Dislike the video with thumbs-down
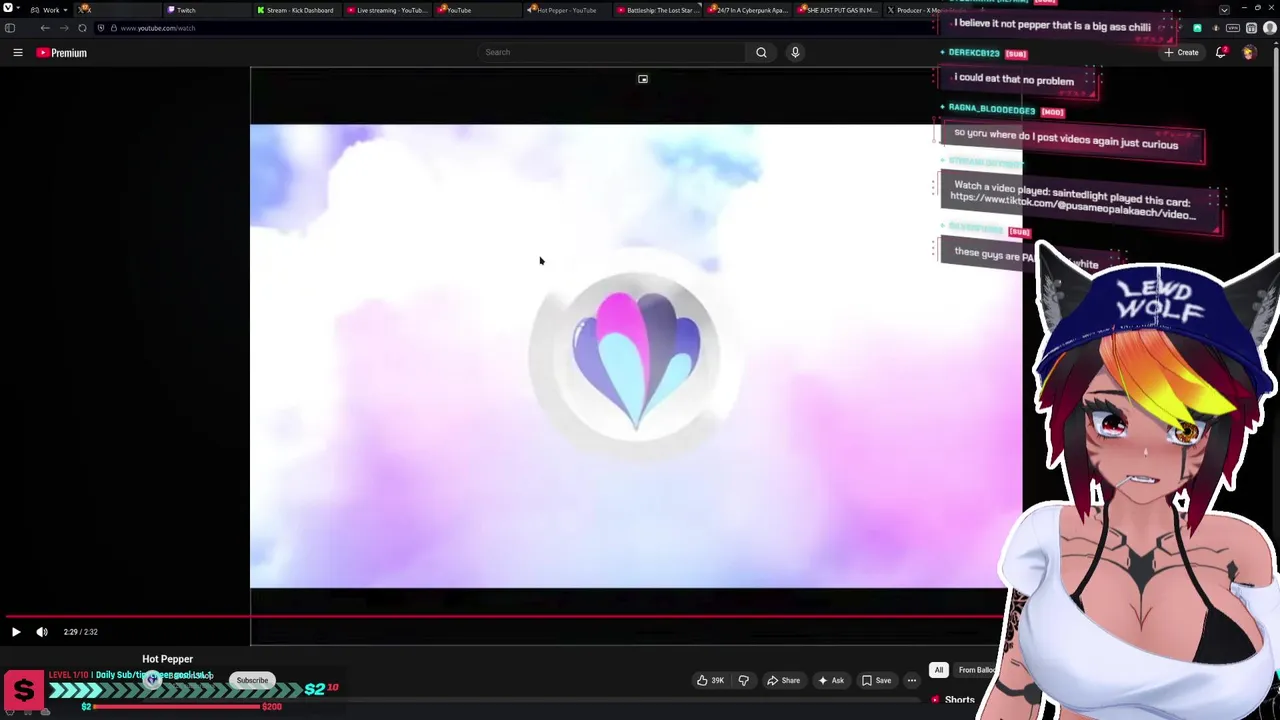 coord(743,681)
